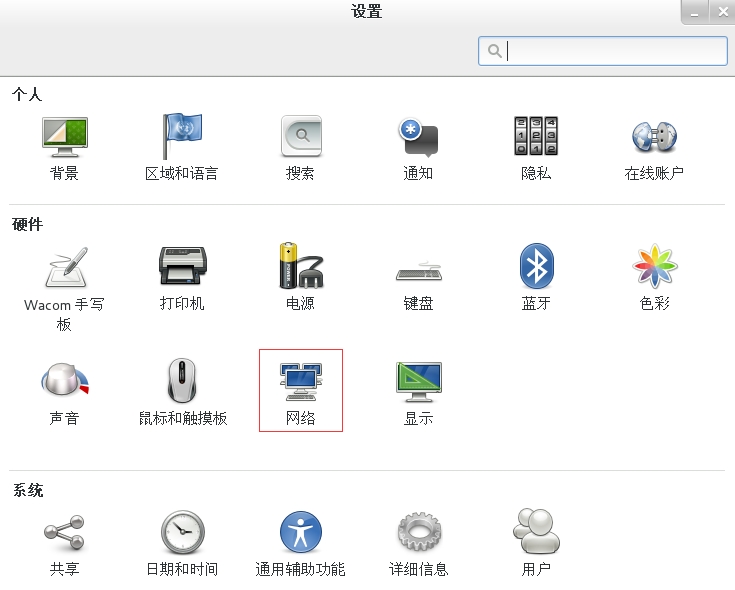Click in the settings search field
Screen dimensions: 735x590
pos(603,51)
